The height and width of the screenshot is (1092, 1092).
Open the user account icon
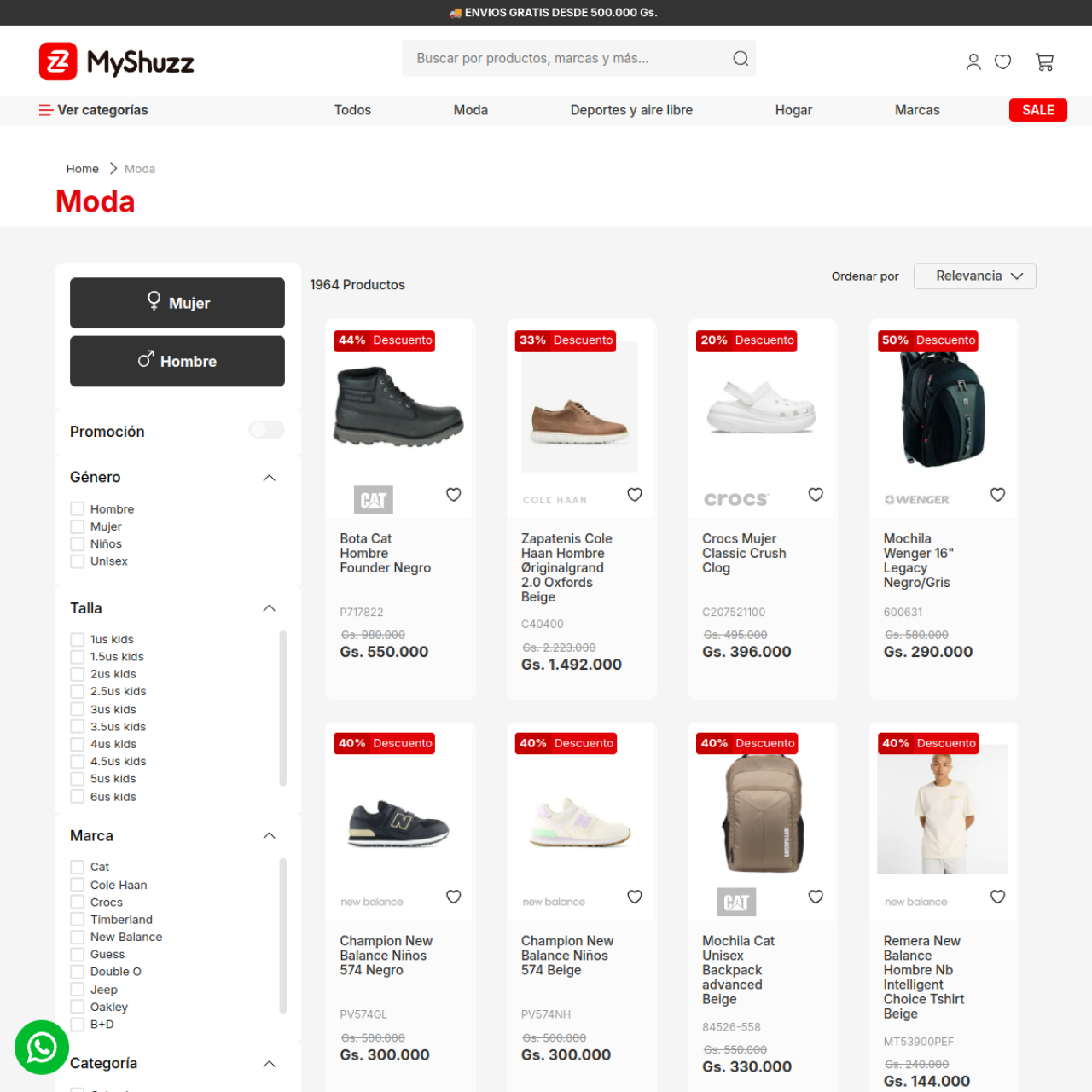973,61
